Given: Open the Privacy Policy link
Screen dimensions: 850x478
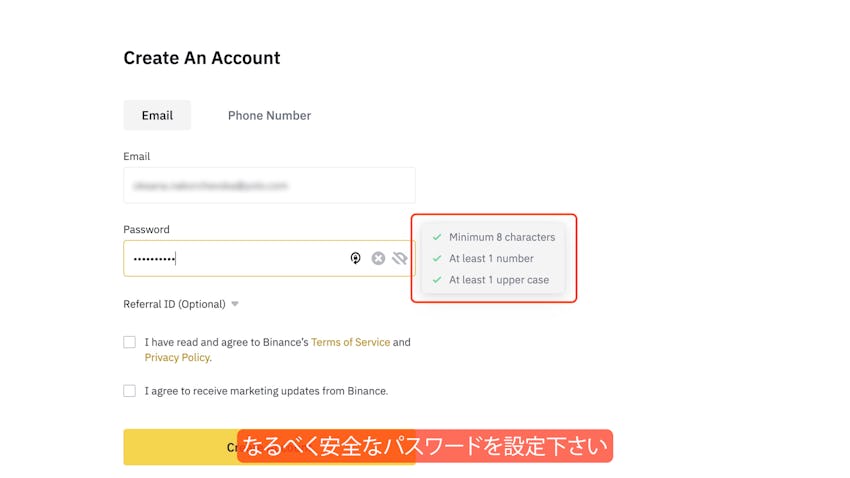Looking at the screenshot, I should (x=177, y=357).
